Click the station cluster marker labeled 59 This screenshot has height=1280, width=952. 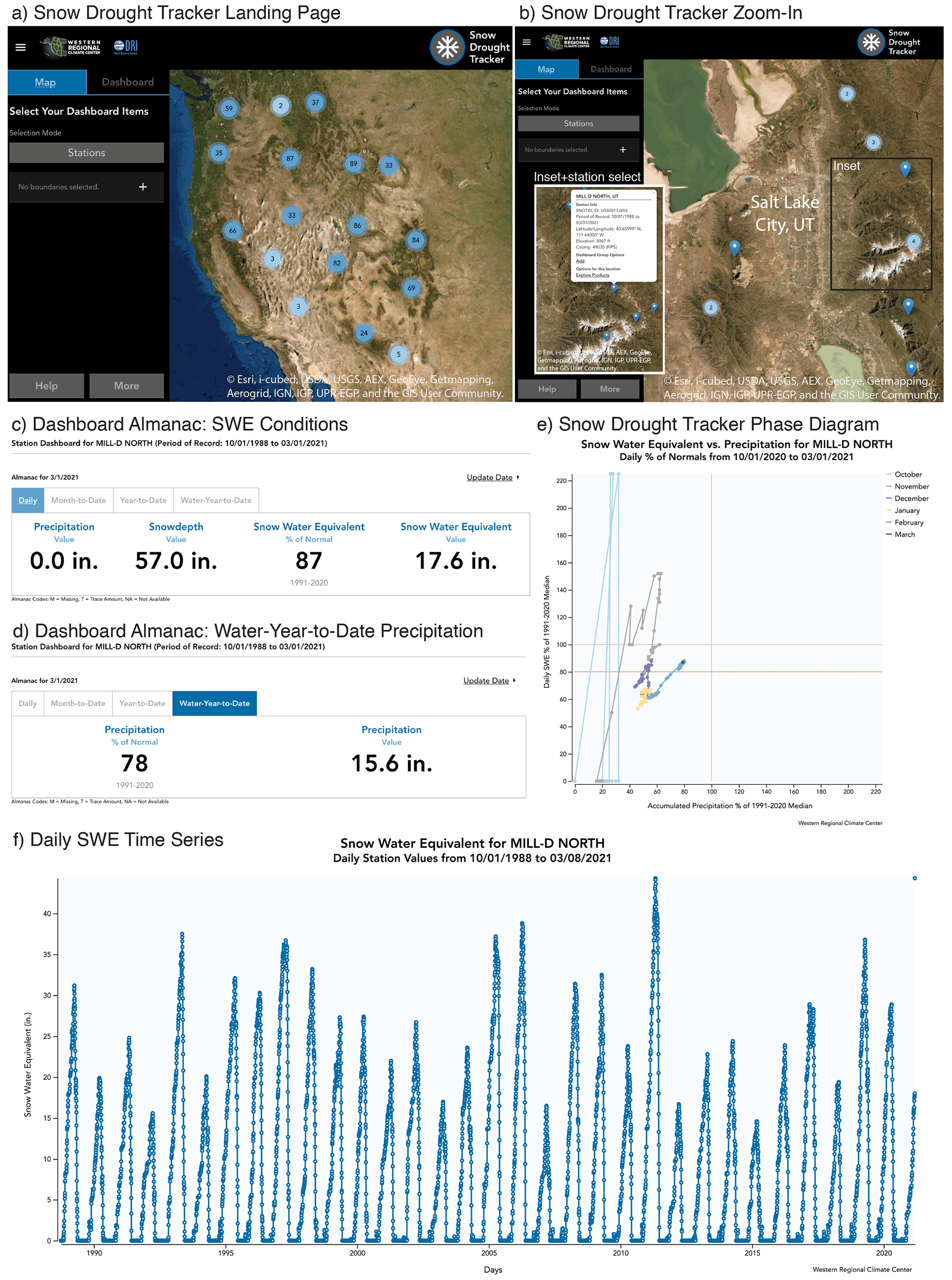tap(229, 108)
